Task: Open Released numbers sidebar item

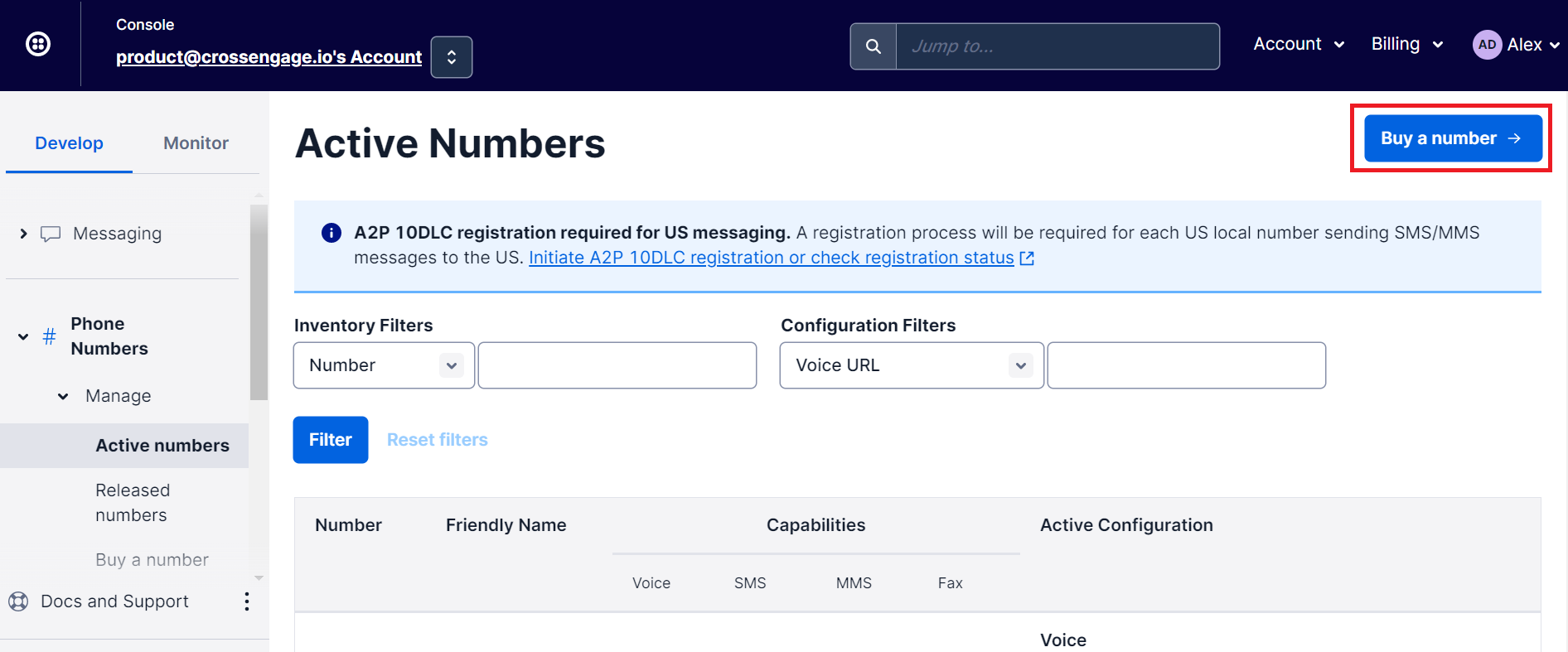Action: point(133,503)
